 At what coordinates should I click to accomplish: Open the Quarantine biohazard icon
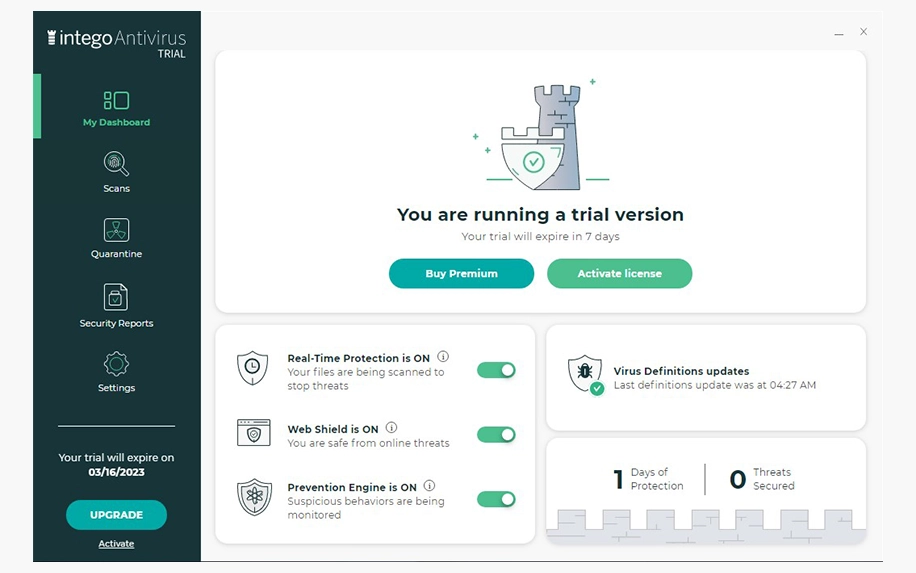(x=116, y=230)
